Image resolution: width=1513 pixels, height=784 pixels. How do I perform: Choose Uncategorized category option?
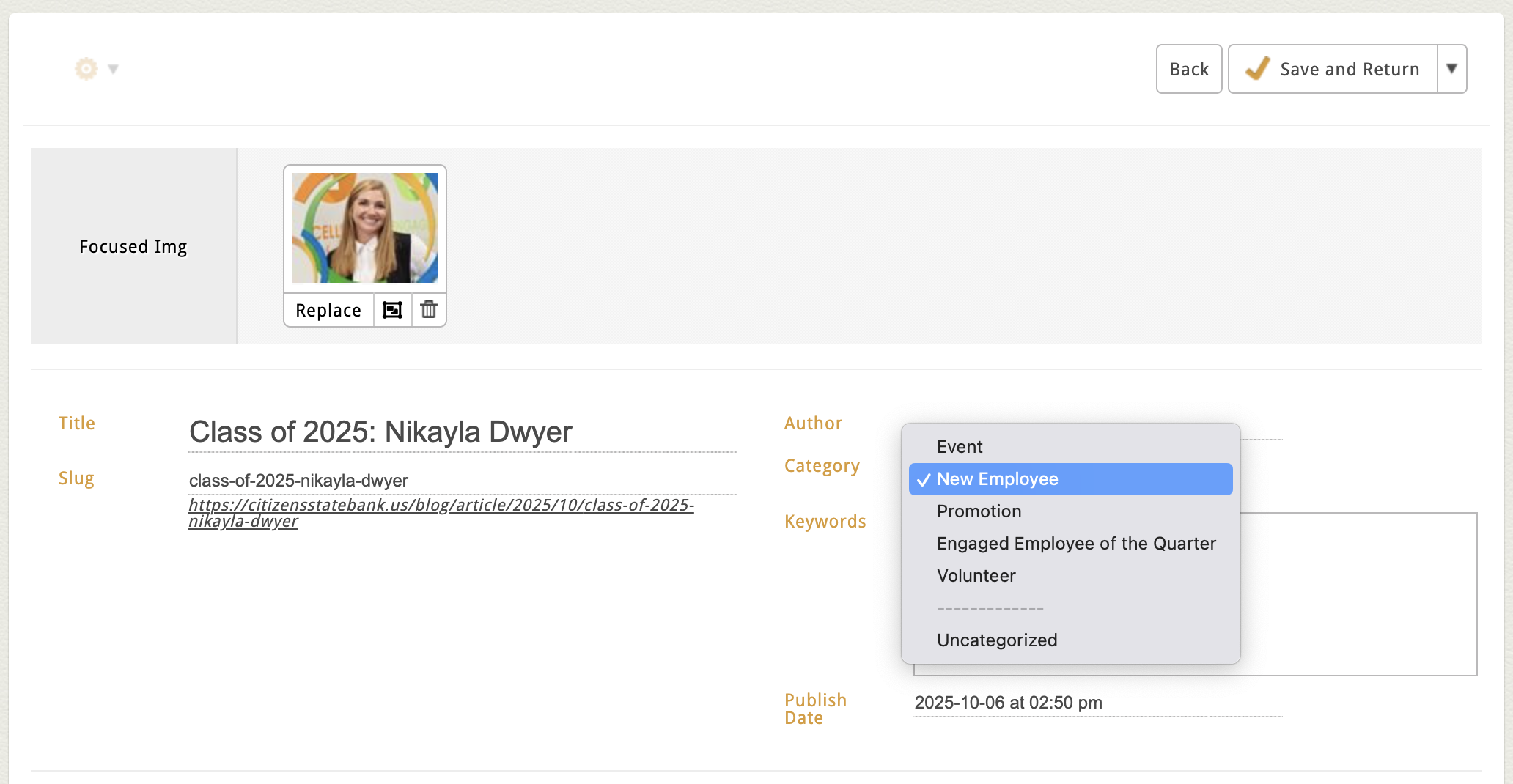tap(996, 640)
